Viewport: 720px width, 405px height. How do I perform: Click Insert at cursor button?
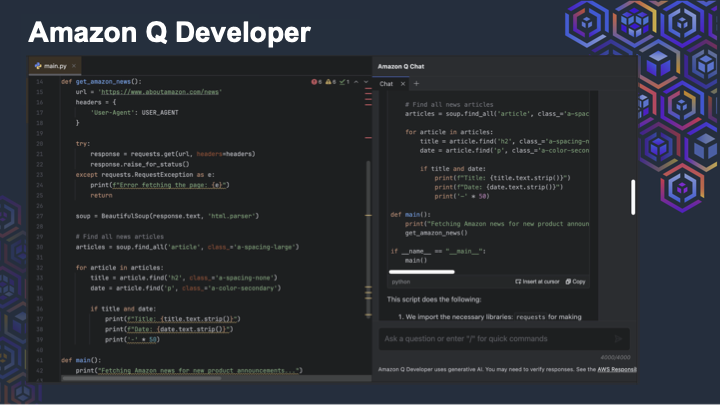coord(537,281)
